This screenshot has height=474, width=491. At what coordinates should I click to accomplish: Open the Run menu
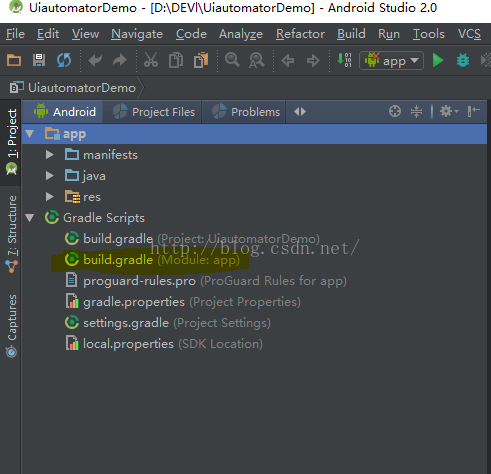pyautogui.click(x=389, y=34)
